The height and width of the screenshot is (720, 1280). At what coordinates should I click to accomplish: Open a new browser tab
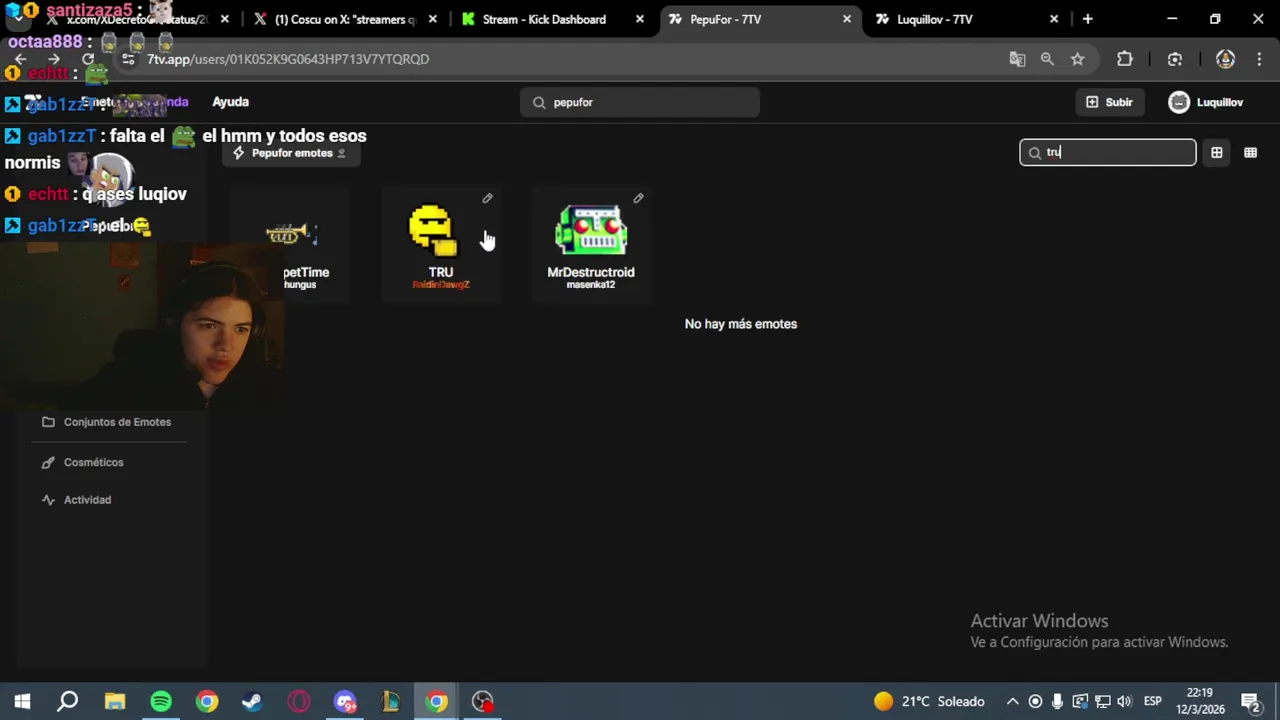(1087, 19)
